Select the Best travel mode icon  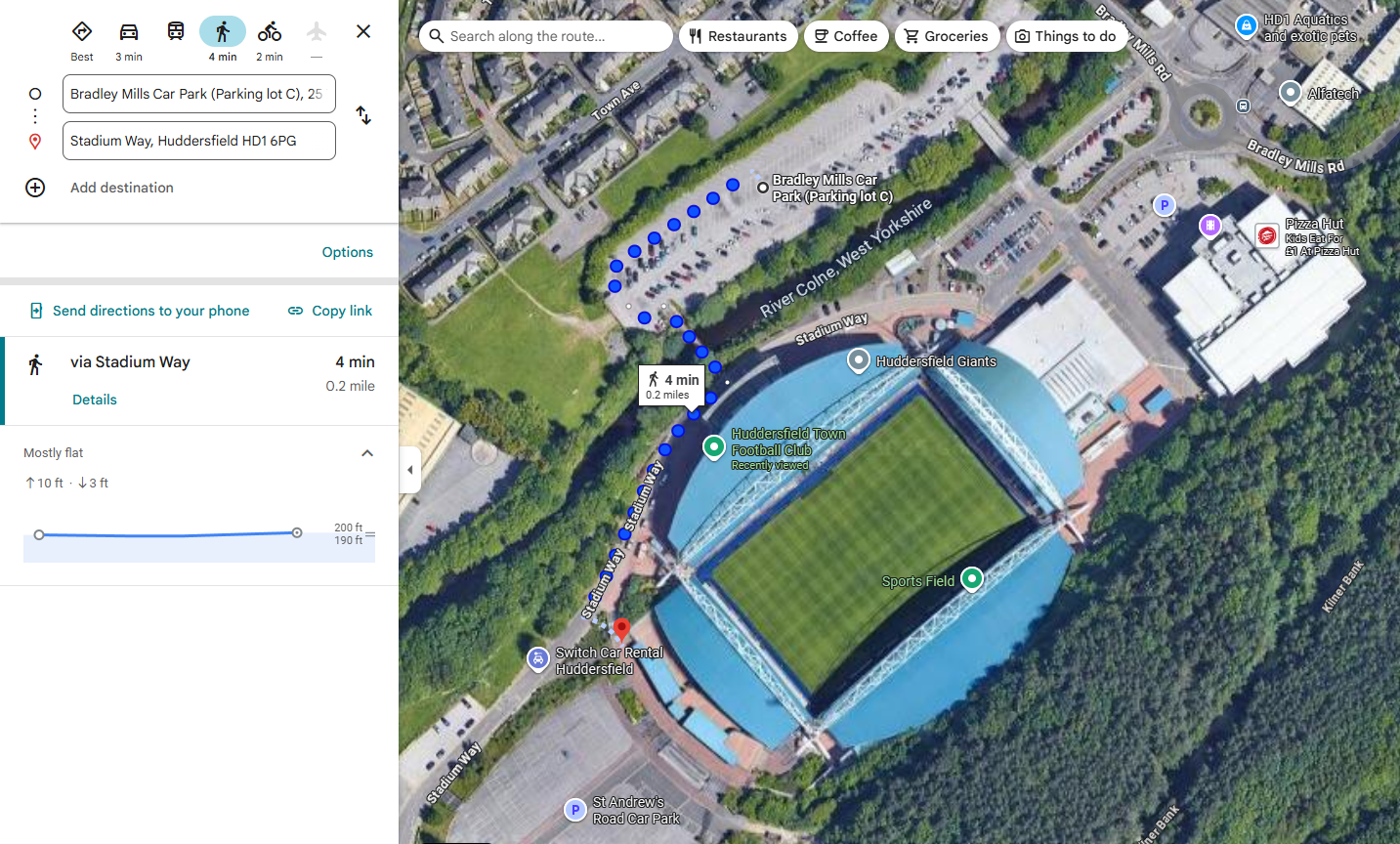coord(82,31)
